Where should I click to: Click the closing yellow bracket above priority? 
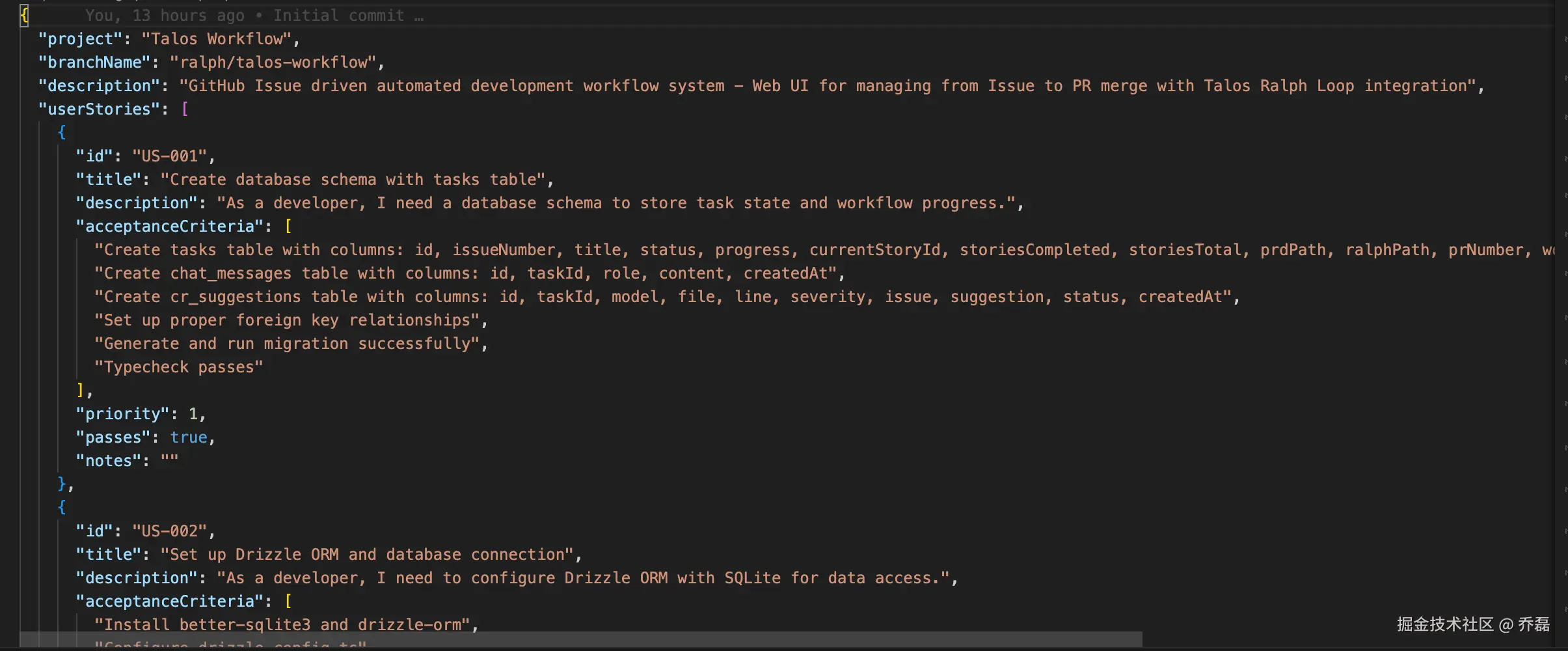click(81, 391)
